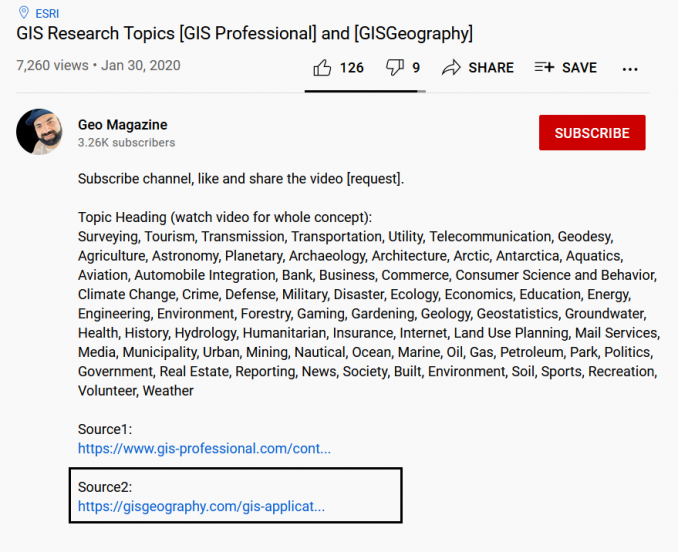The height and width of the screenshot is (552, 678).
Task: Open the gis-professional.com source link
Action: click(x=204, y=448)
